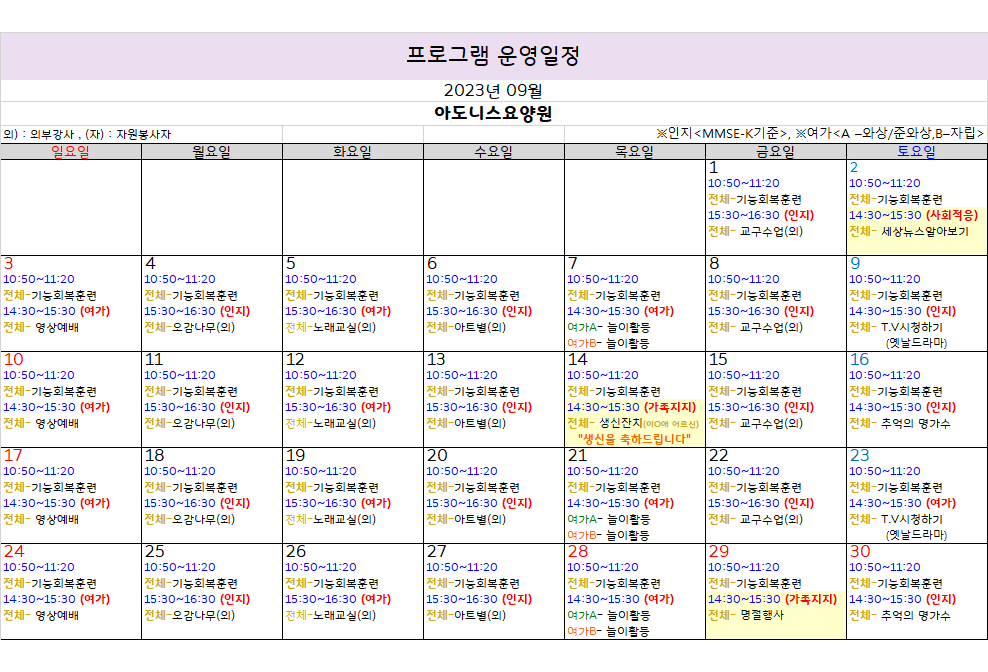
Task: Select "노래교실(외)" in the cell for the 5th
Action: (x=345, y=327)
